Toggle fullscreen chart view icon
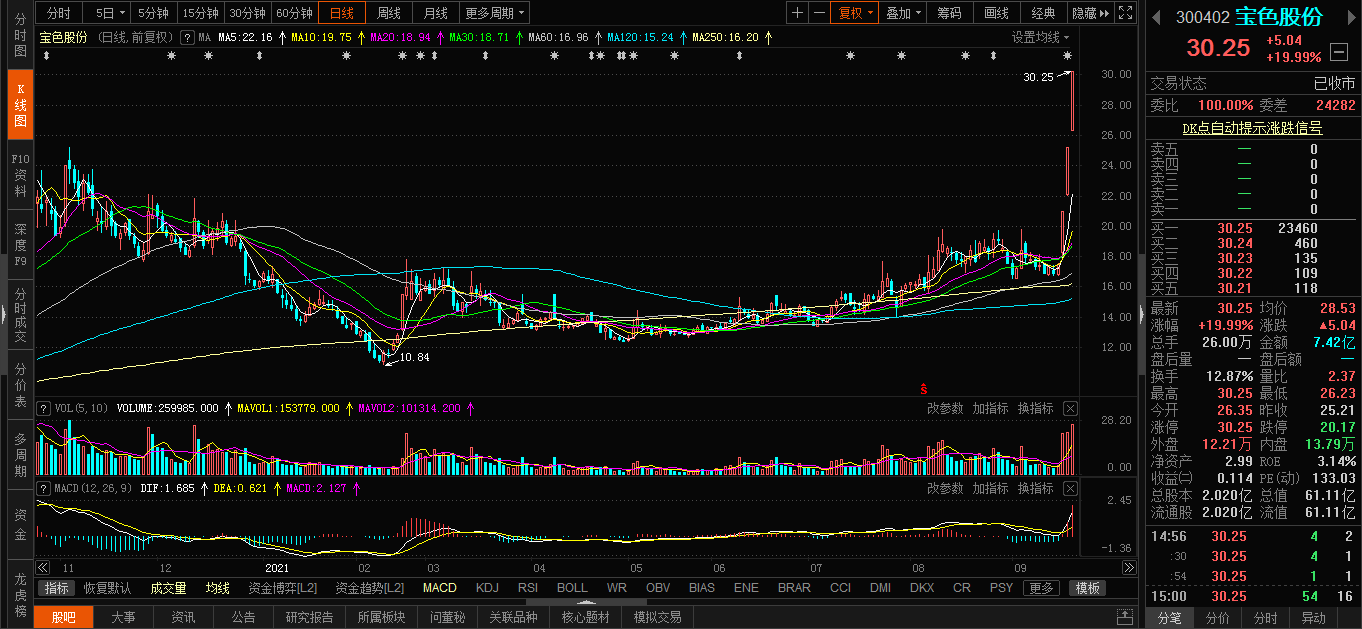The height and width of the screenshot is (629, 1362). [1126, 13]
